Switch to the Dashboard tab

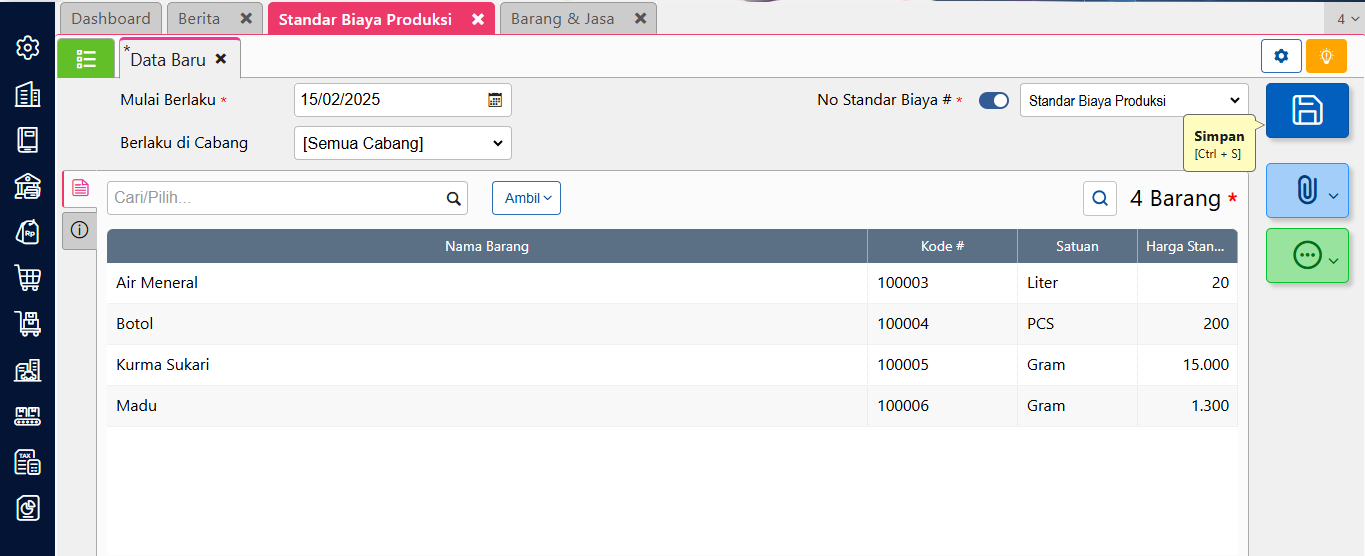(111, 19)
